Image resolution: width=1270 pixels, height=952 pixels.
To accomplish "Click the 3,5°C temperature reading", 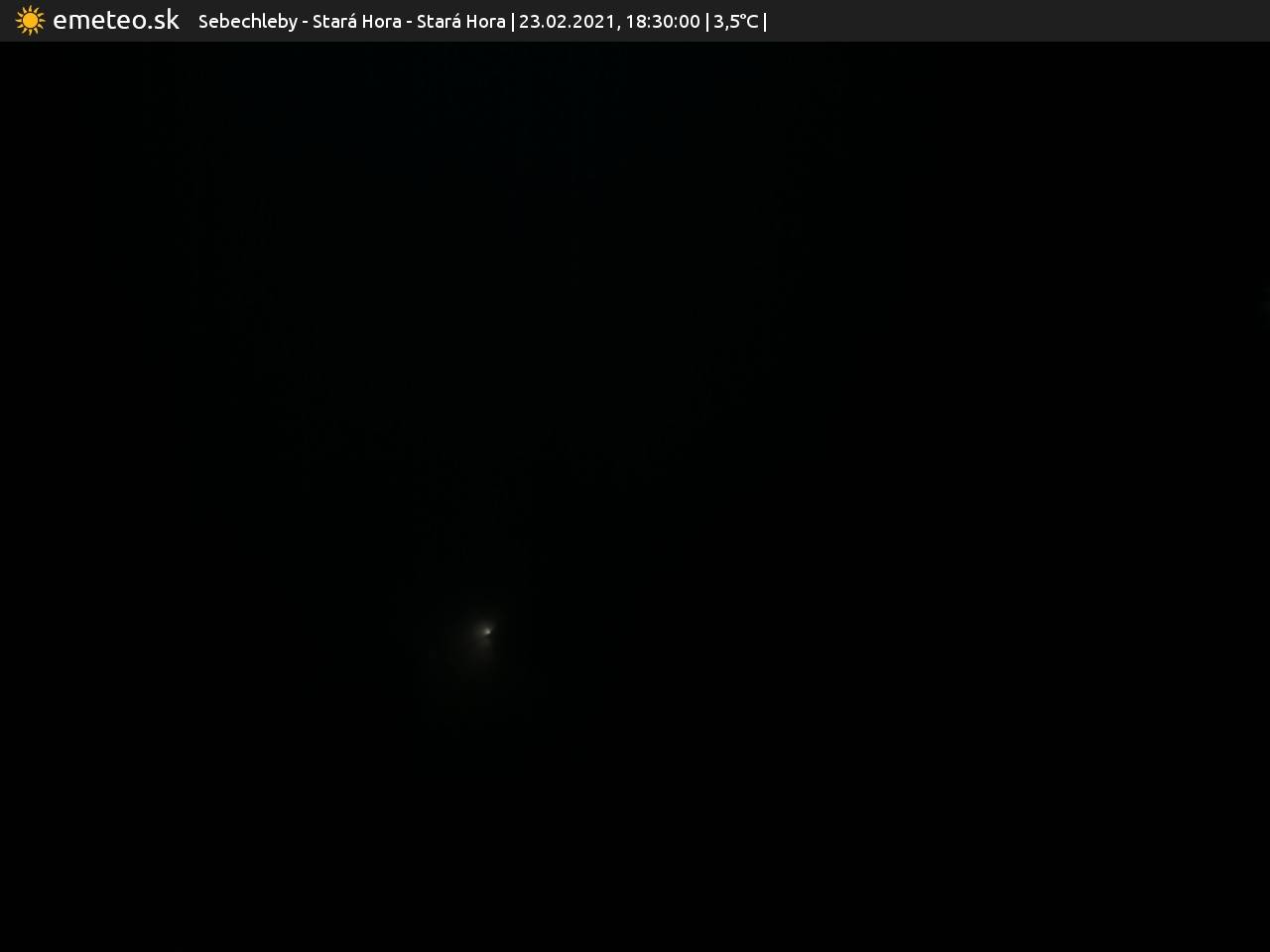I will tap(735, 22).
